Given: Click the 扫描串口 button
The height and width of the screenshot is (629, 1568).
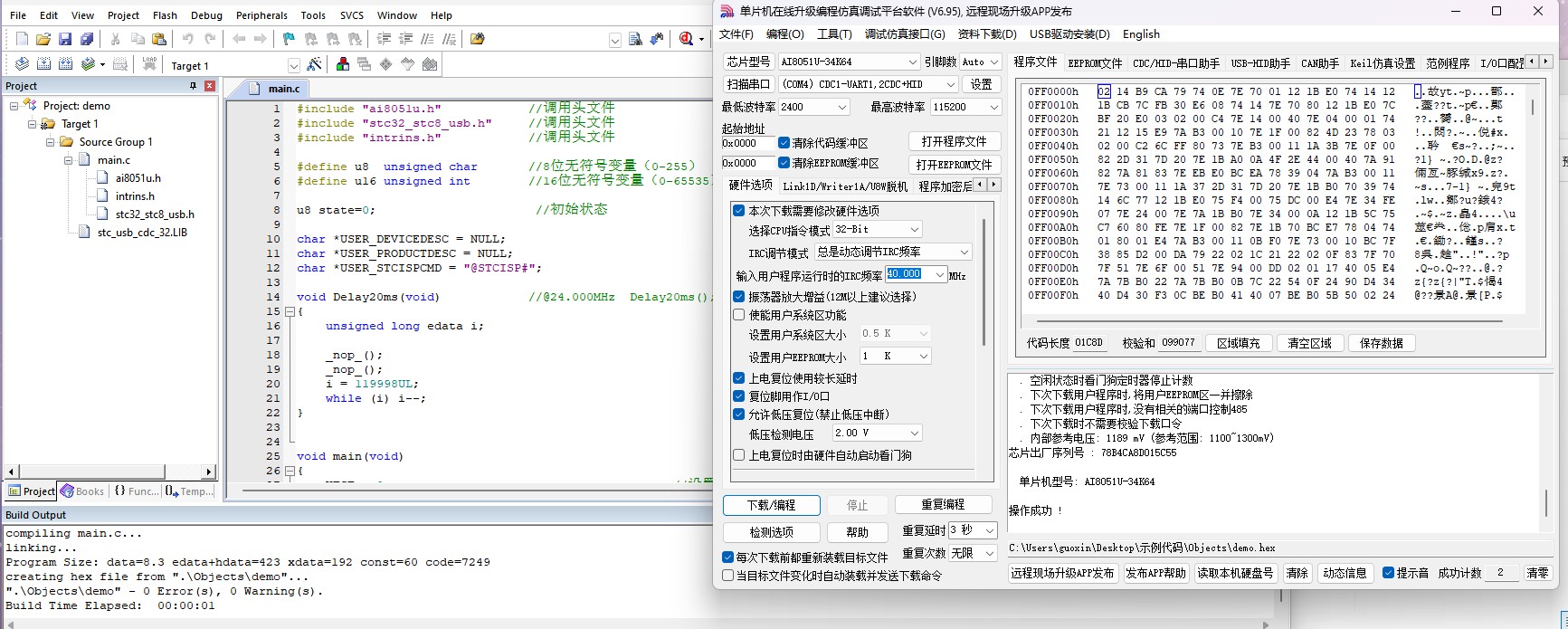Looking at the screenshot, I should pyautogui.click(x=748, y=84).
